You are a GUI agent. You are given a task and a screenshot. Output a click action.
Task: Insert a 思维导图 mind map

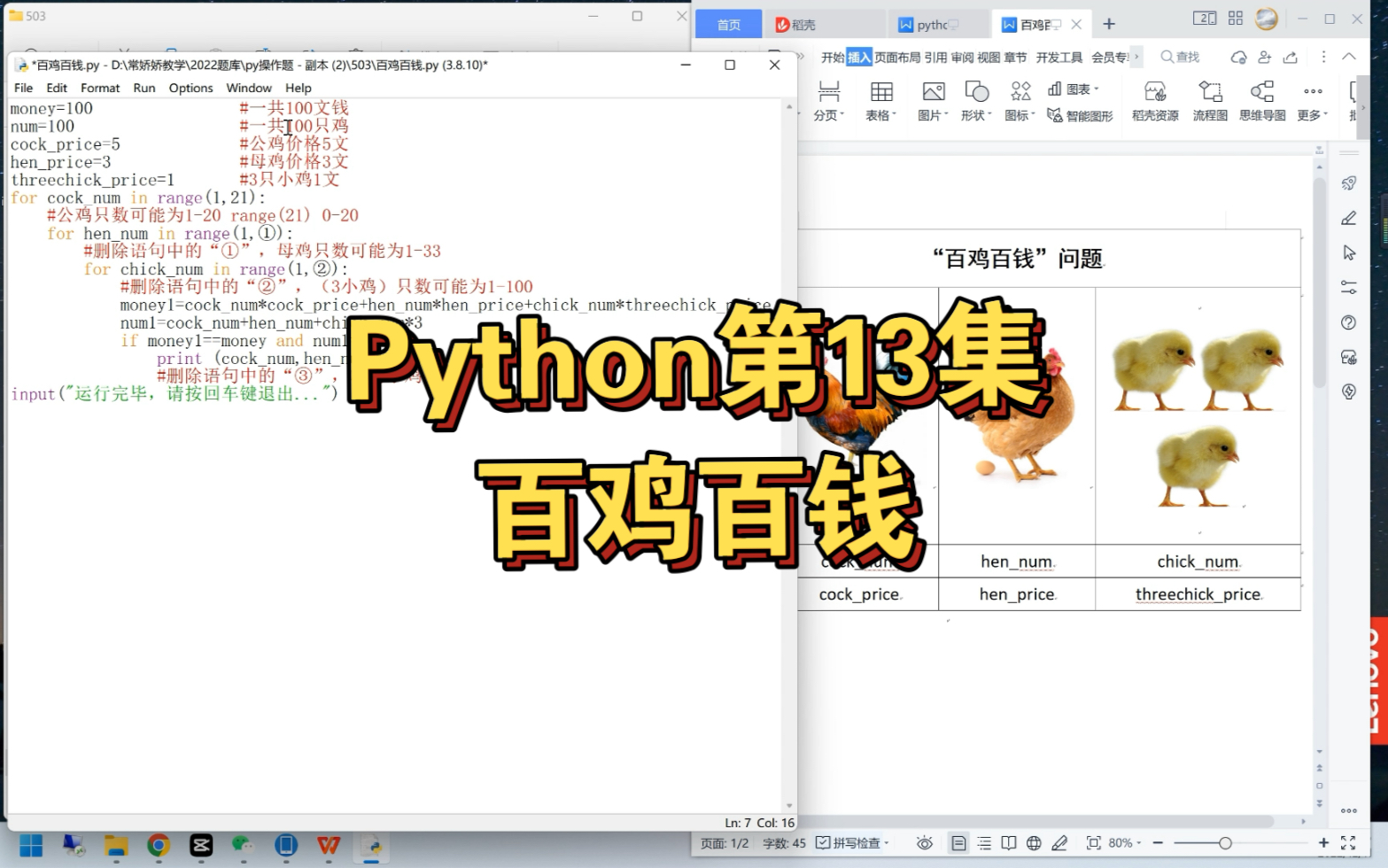(1262, 100)
